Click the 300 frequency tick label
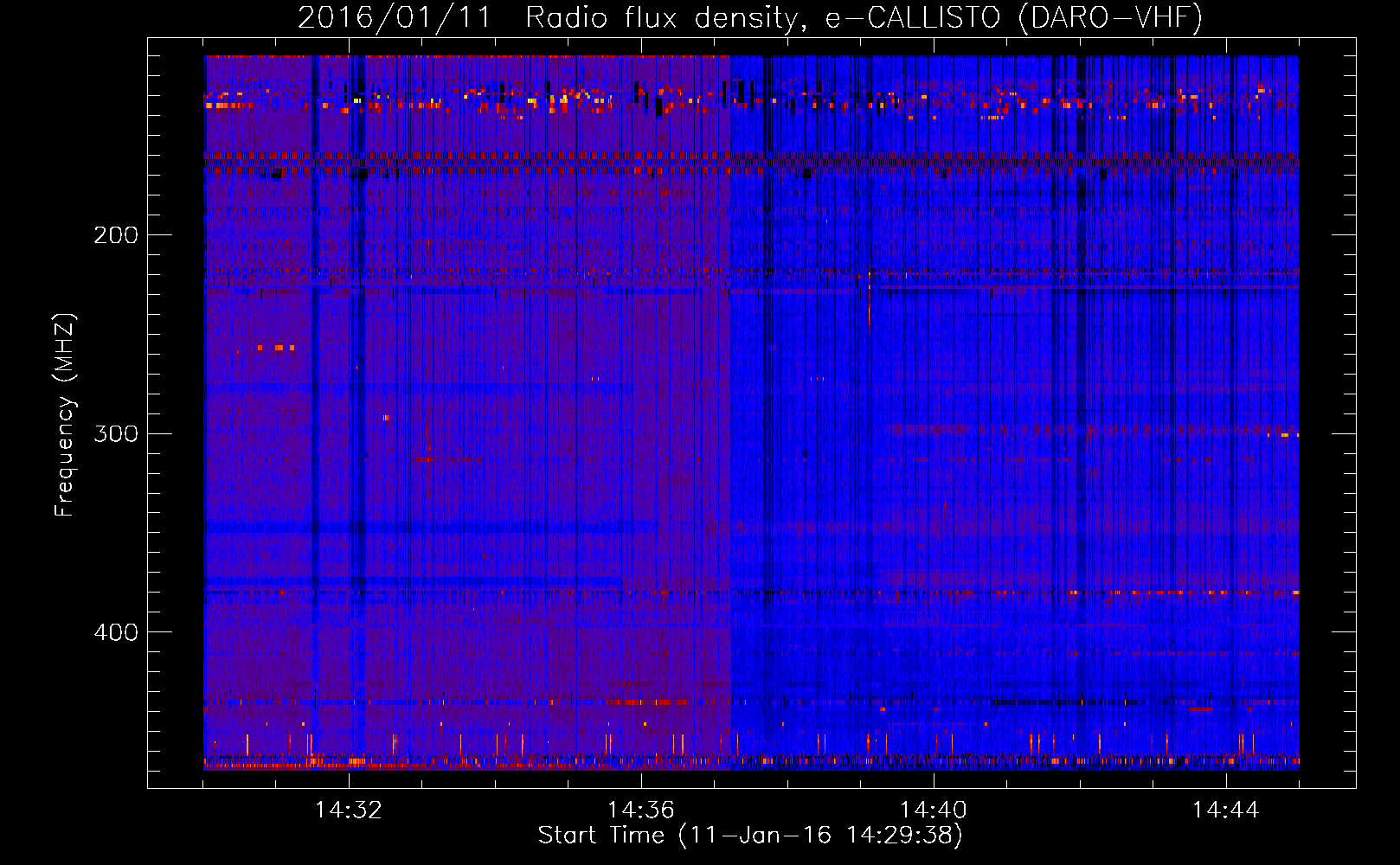Image resolution: width=1400 pixels, height=865 pixels. coord(116,433)
